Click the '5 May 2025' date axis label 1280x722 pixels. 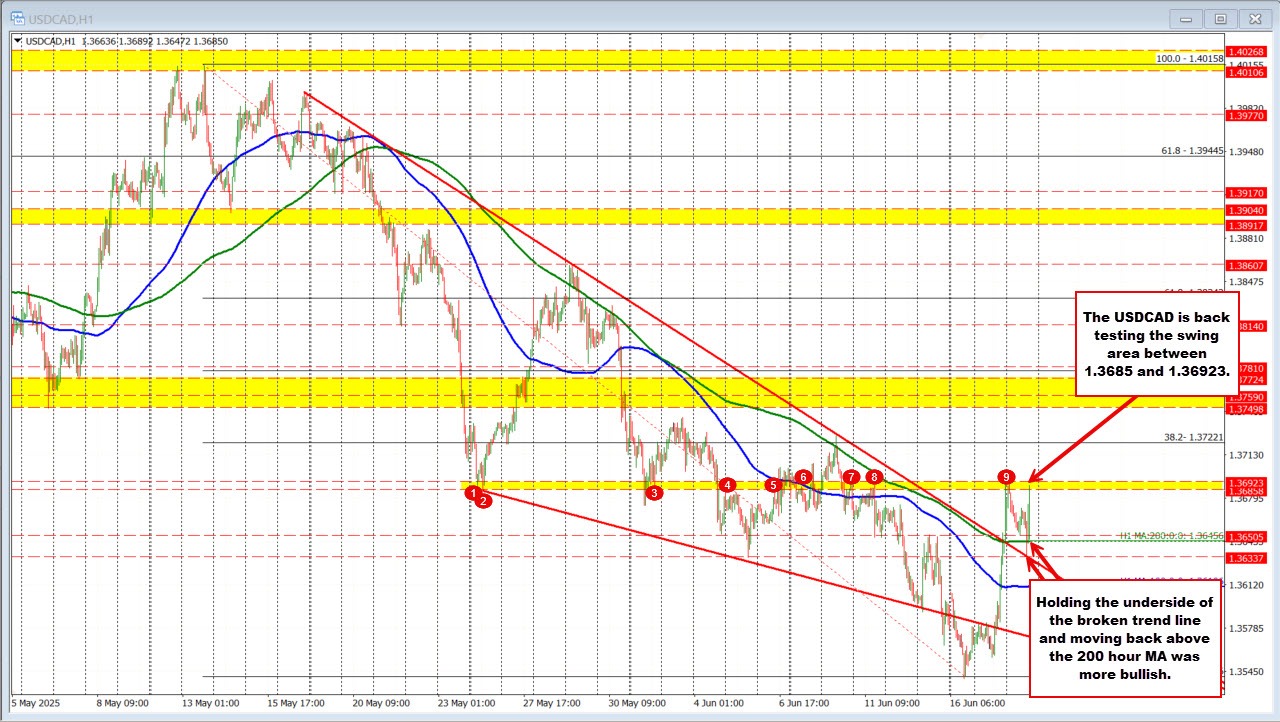[x=38, y=703]
